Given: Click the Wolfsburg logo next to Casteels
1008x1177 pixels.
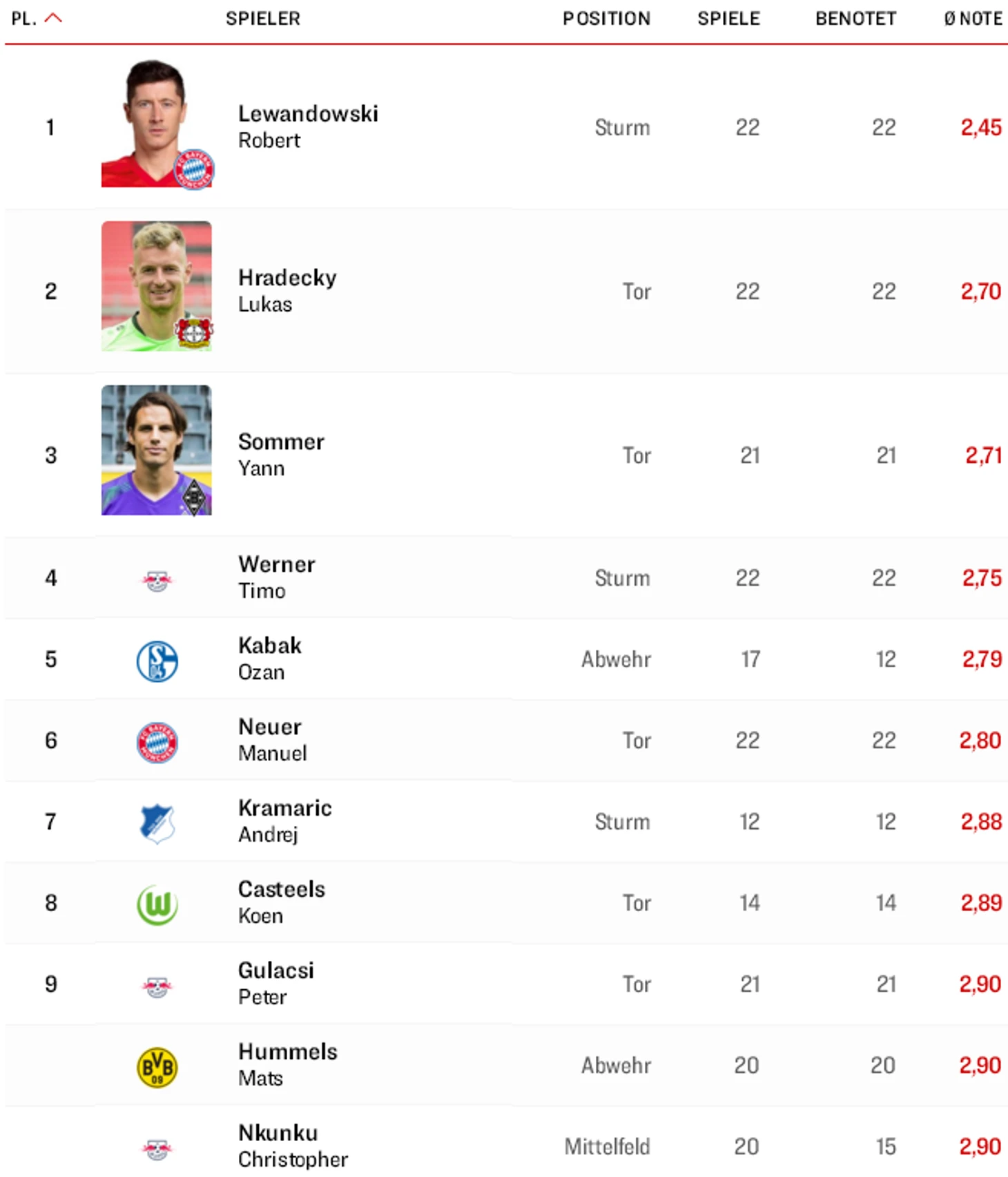Looking at the screenshot, I should (x=157, y=905).
